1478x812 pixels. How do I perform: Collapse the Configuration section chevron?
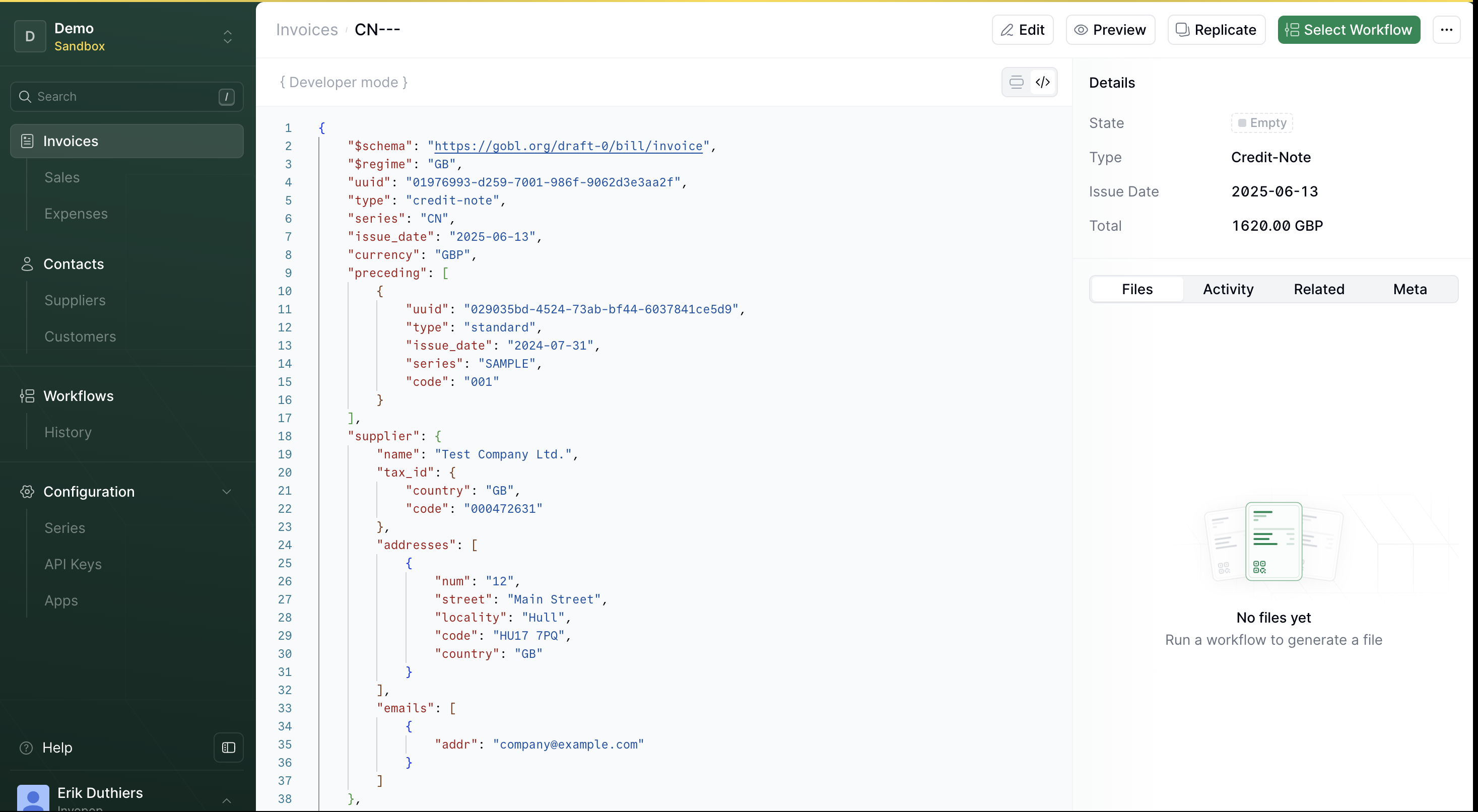[x=227, y=492]
